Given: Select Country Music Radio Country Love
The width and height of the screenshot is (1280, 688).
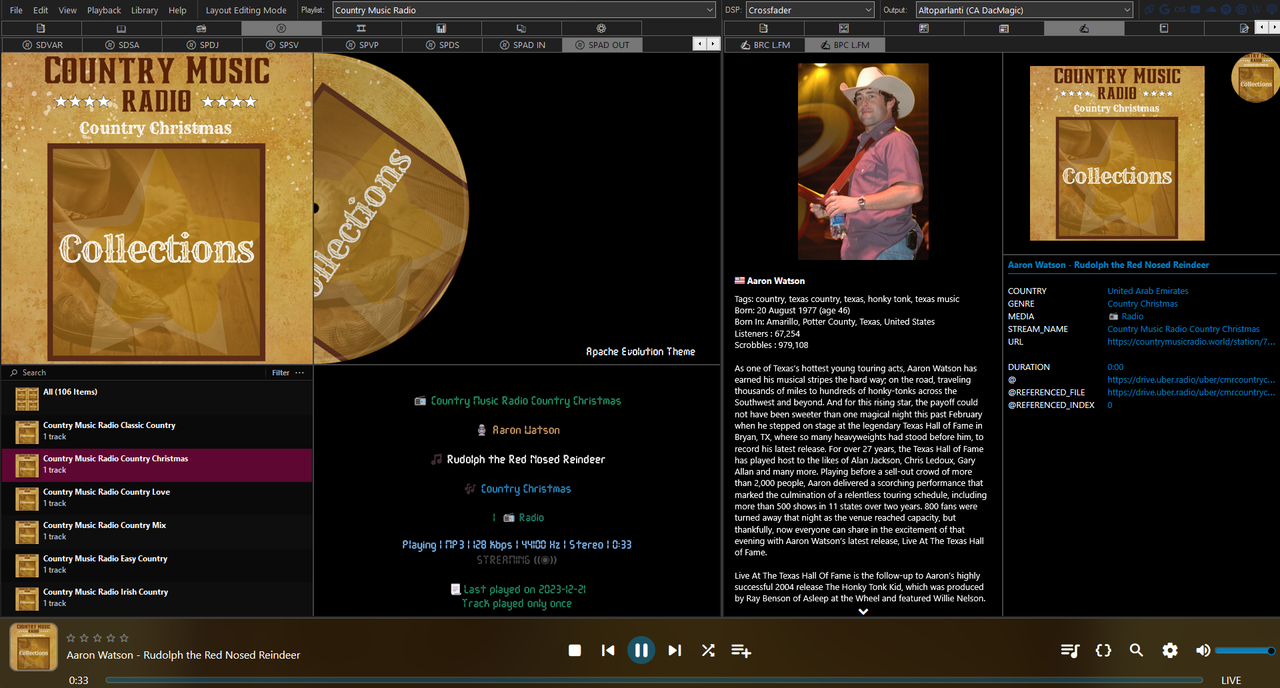Looking at the screenshot, I should [x=157, y=498].
